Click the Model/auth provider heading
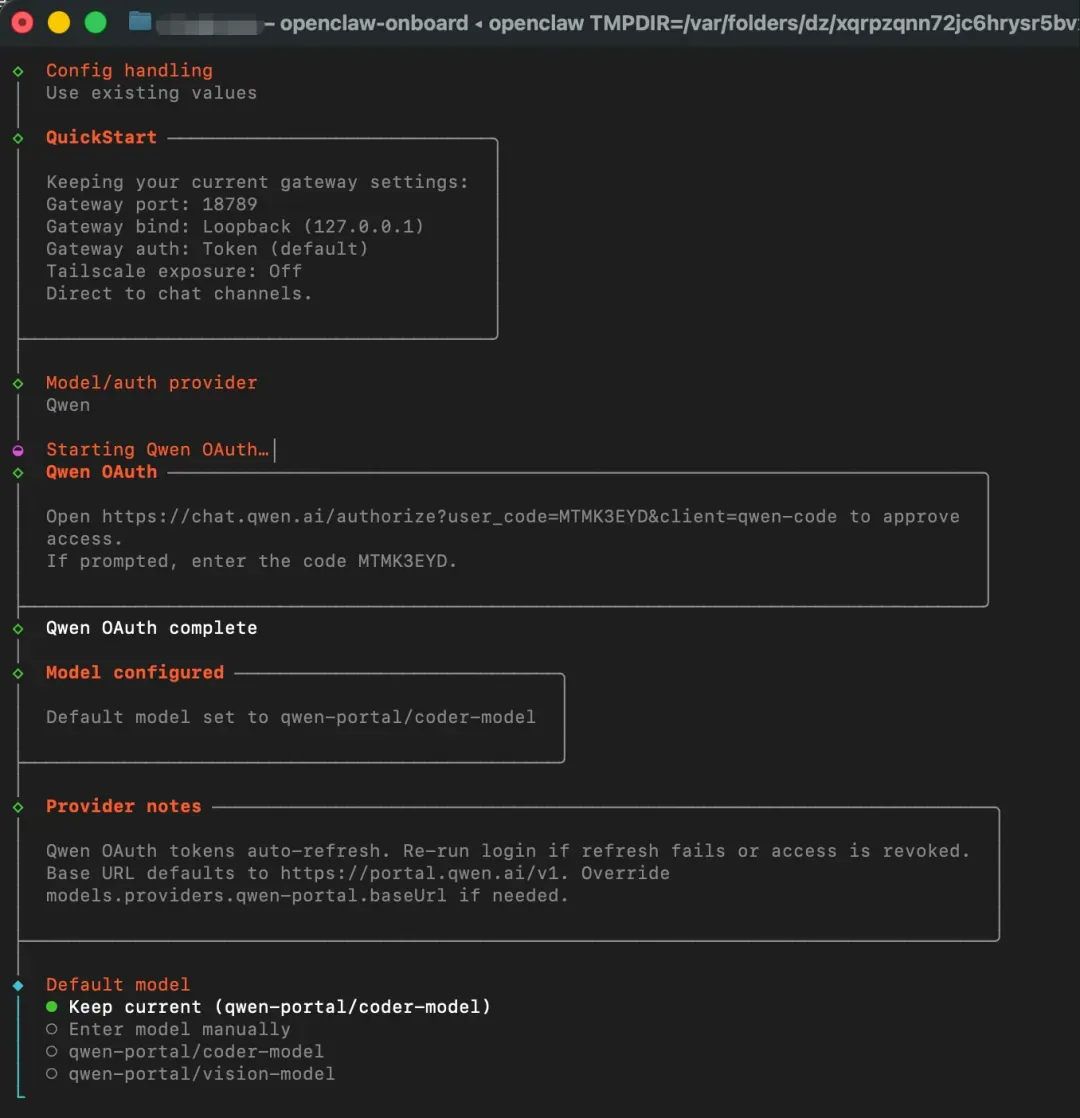The image size is (1080, 1118). coord(152,382)
